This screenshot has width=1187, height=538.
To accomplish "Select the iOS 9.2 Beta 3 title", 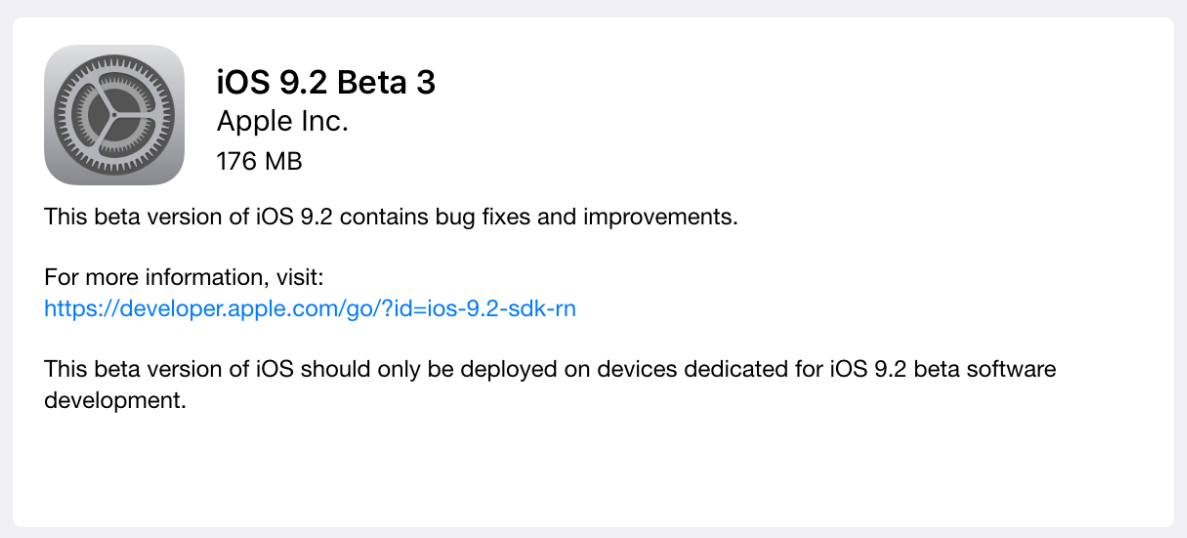I will [x=326, y=82].
